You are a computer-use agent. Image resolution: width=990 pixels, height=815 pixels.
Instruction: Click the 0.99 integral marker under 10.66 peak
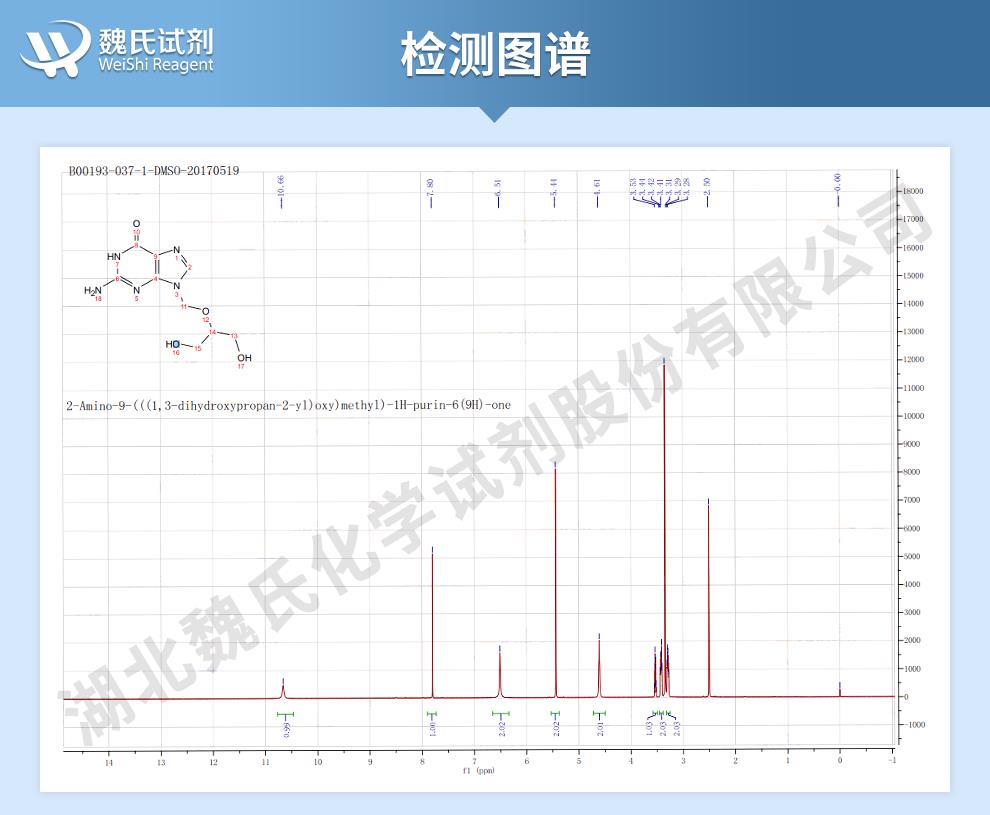coord(285,727)
